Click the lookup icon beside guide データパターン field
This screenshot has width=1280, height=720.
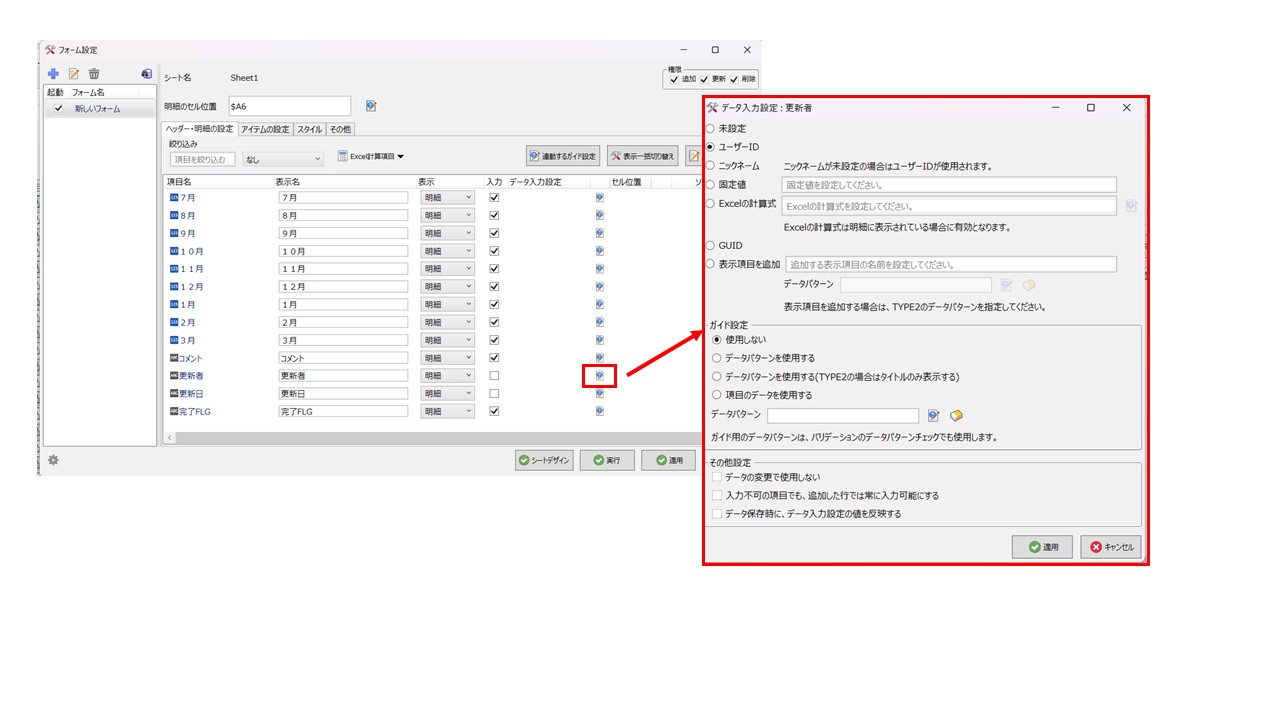933,415
